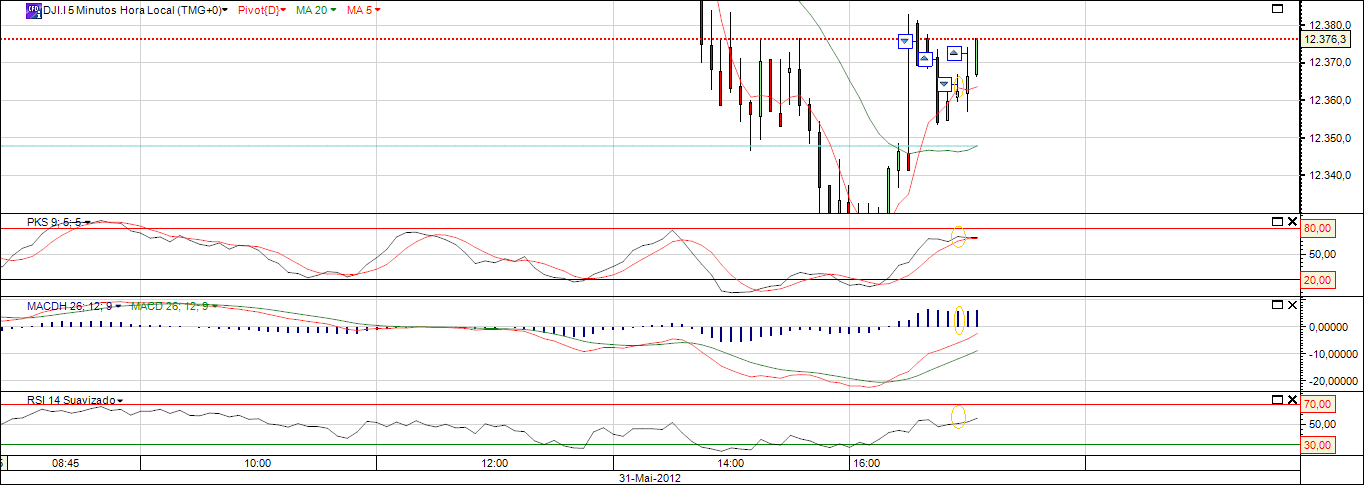1364x503 pixels.
Task: Close the PKS indicator panel
Action: [x=1291, y=221]
